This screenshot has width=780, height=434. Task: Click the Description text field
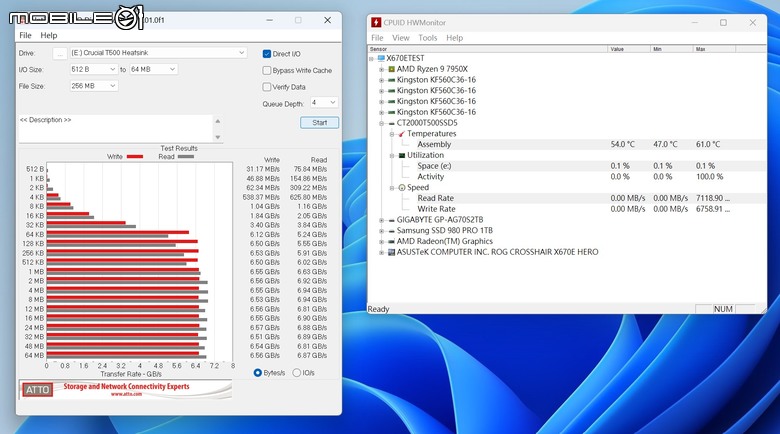[x=115, y=128]
